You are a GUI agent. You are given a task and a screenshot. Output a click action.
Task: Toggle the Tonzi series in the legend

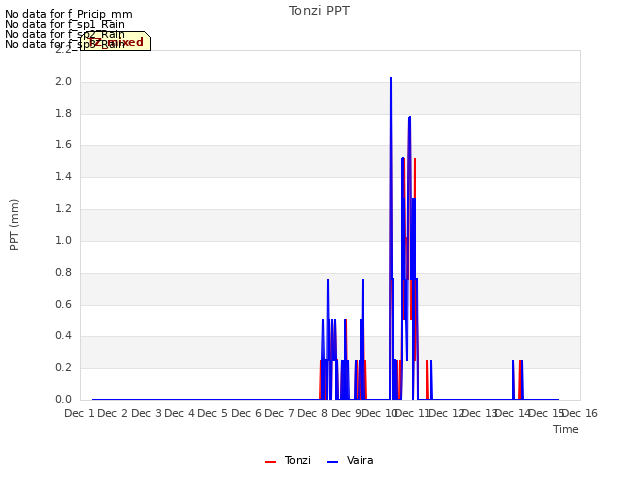288,460
